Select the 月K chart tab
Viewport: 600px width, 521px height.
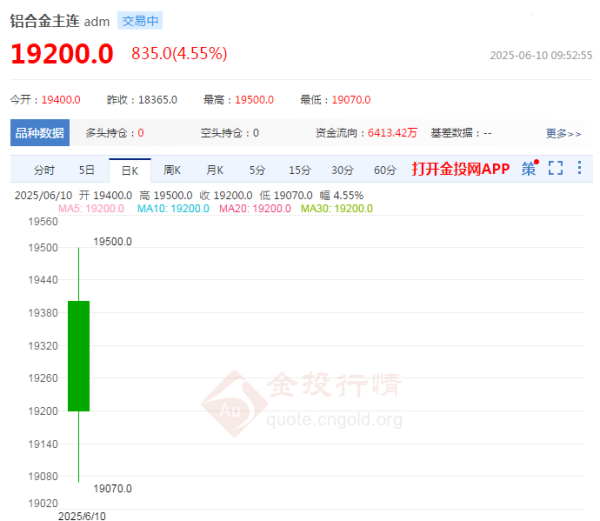[215, 170]
